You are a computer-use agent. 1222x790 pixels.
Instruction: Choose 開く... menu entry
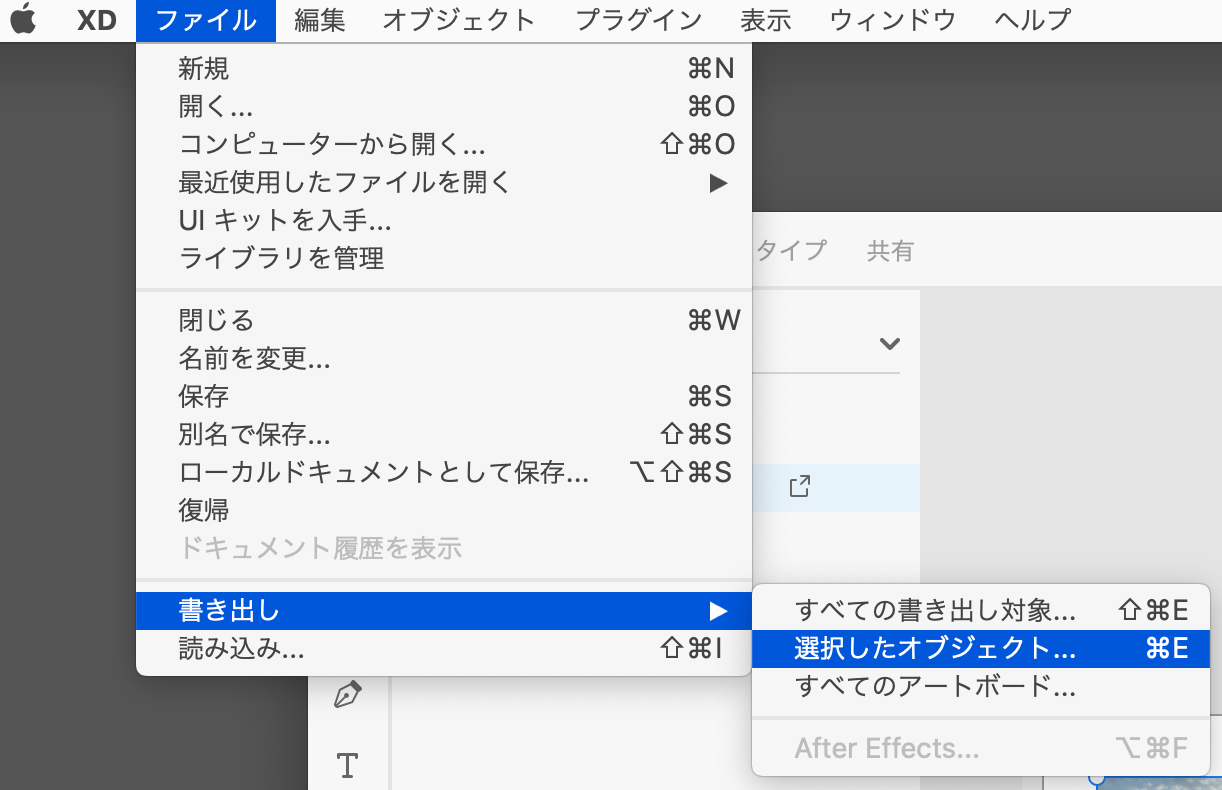(443, 106)
